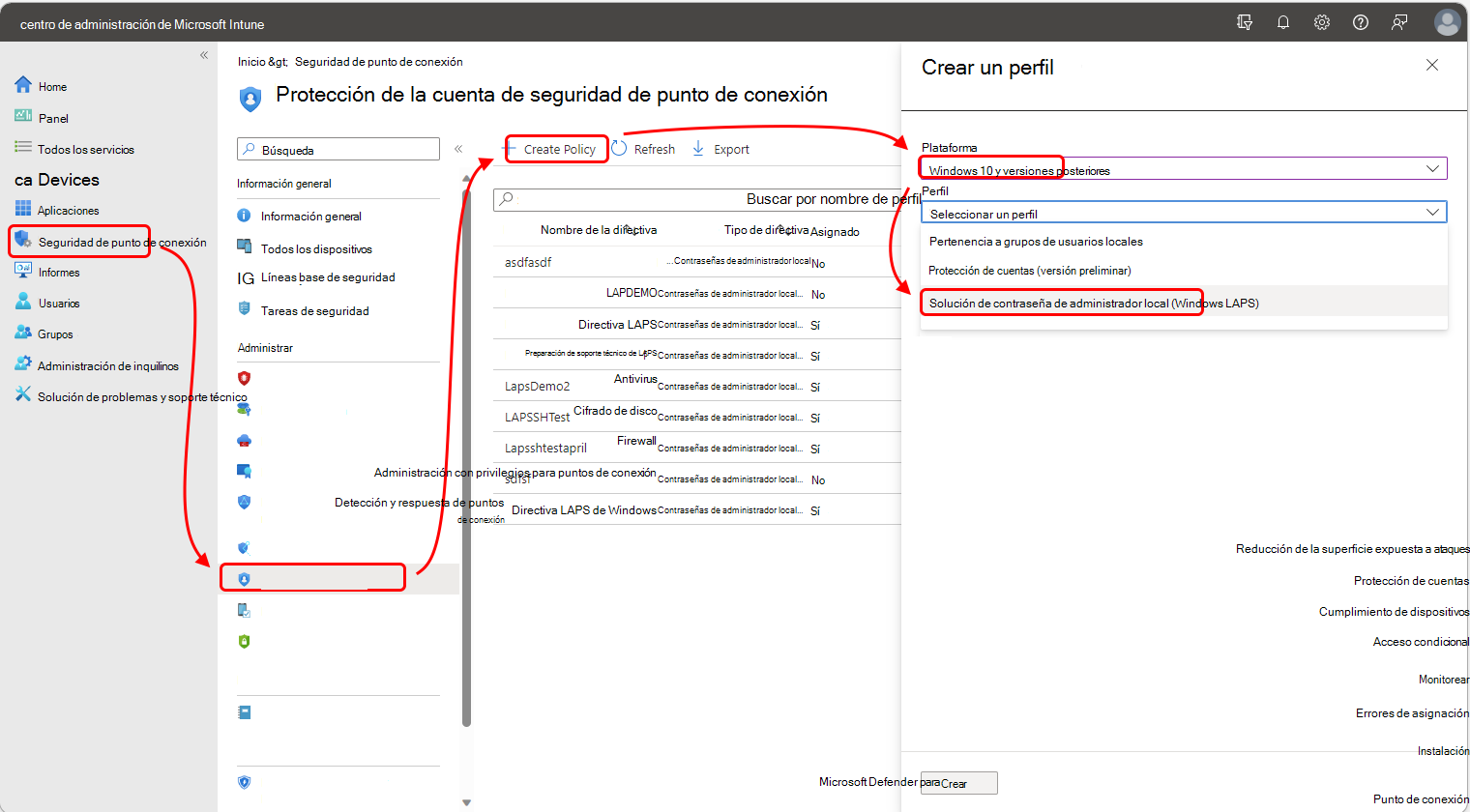
Task: Click the red shield icon under Administrar
Action: pos(245,378)
